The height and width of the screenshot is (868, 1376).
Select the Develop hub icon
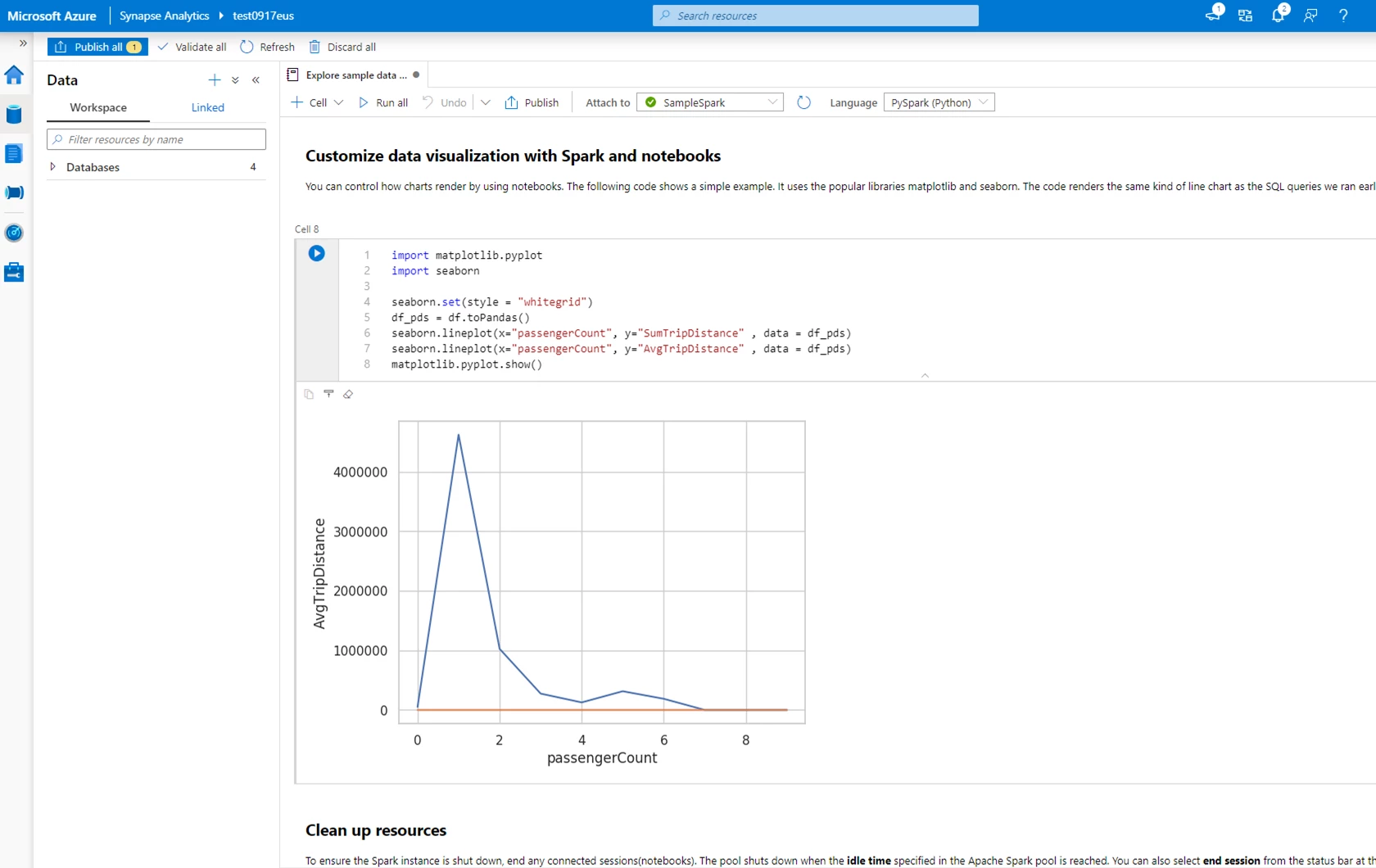14,154
